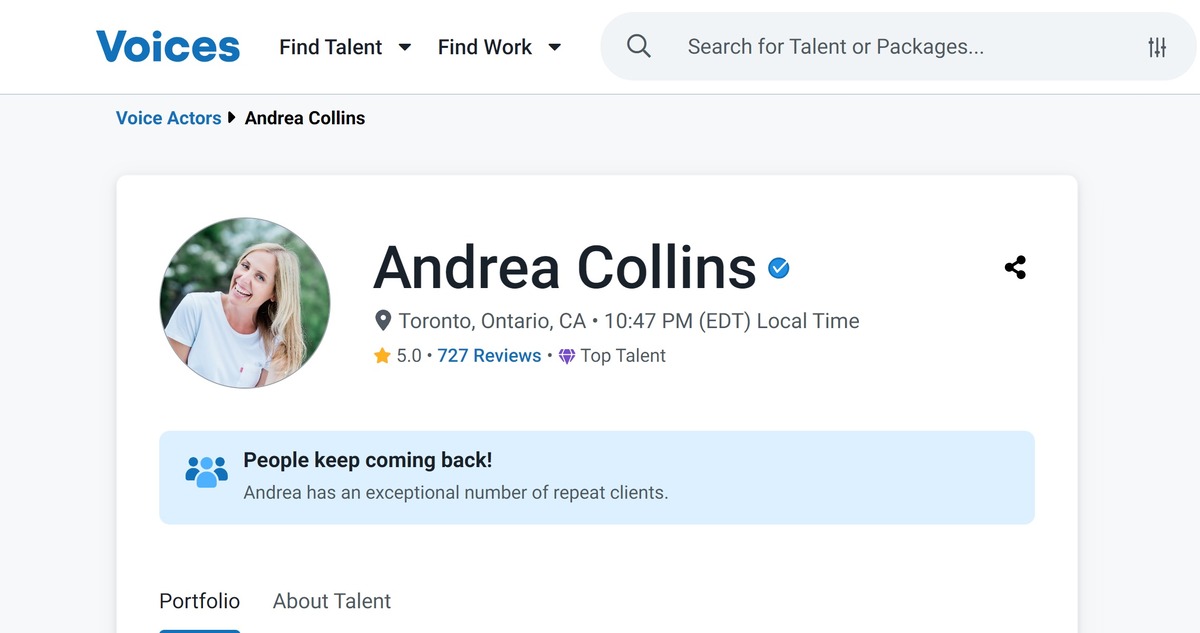The width and height of the screenshot is (1200, 633).
Task: Open the Find Talent chevron arrow
Action: [x=404, y=46]
